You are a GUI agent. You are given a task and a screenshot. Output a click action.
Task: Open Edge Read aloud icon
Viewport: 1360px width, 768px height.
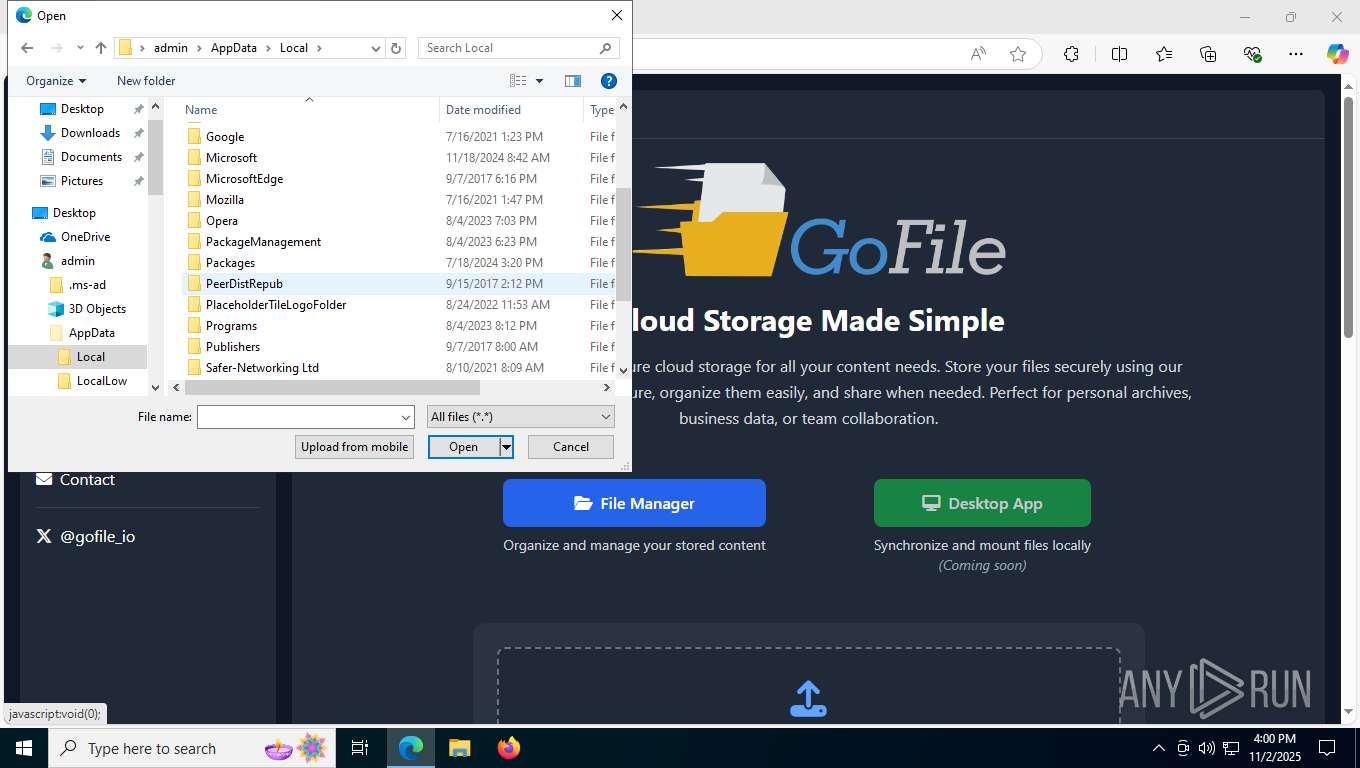pos(979,54)
